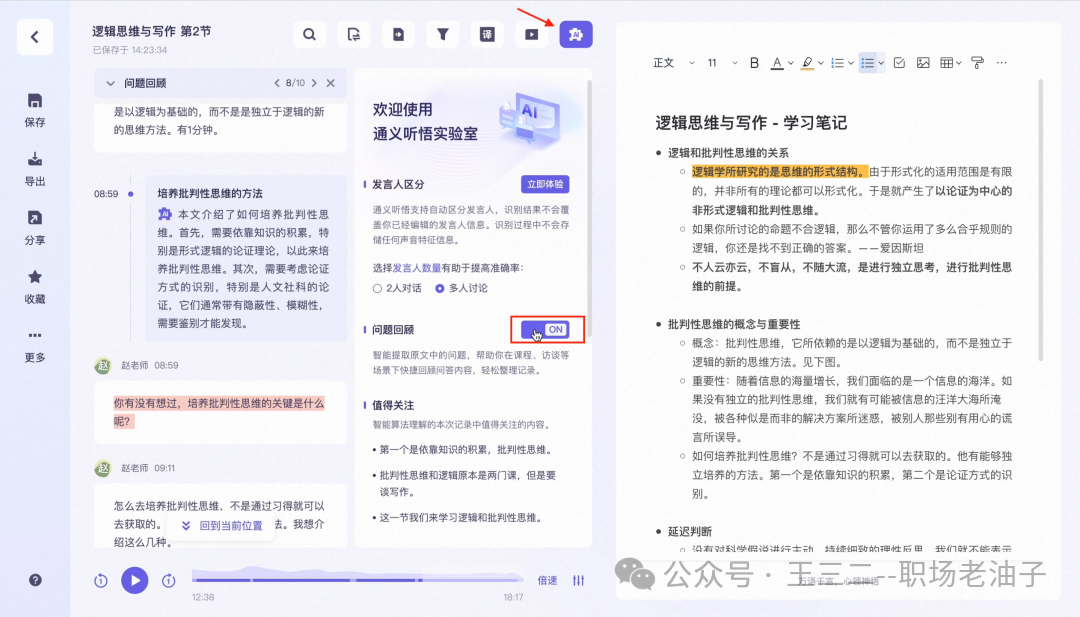Click the translate (译) icon
This screenshot has height=617, width=1080.
pyautogui.click(x=487, y=33)
